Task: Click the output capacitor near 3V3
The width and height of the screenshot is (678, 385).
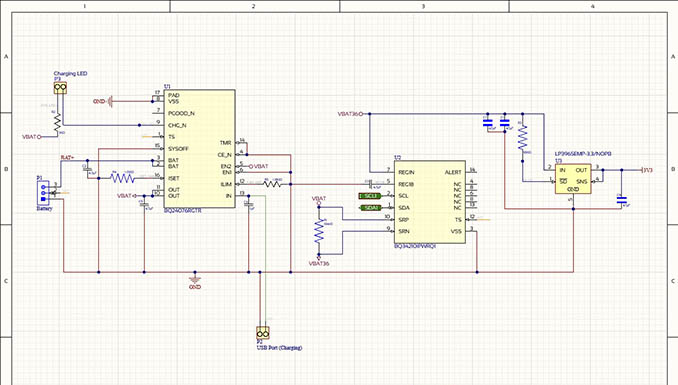Action: 622,200
